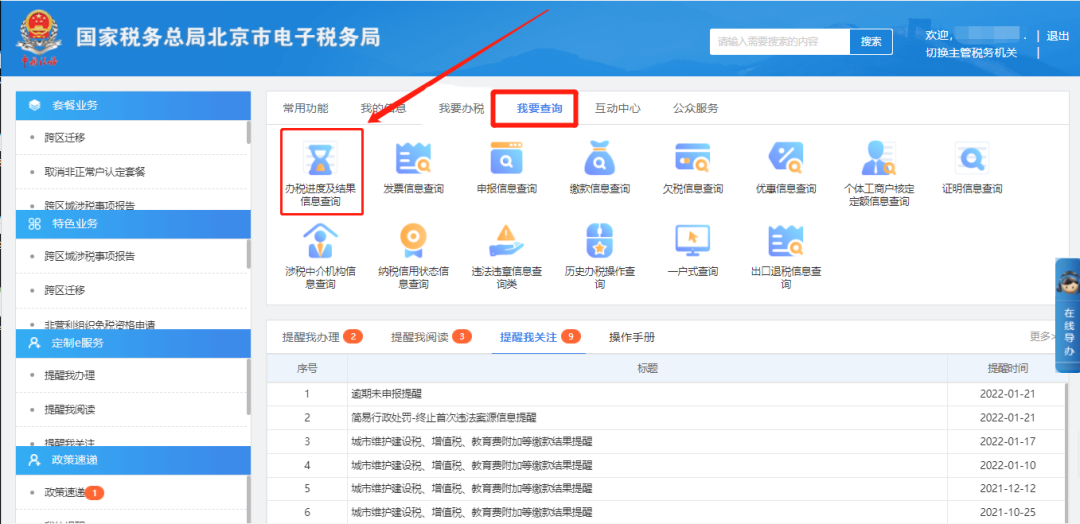Open reminder row dated 2021-12-12
1080x524 pixels.
[x=666, y=488]
